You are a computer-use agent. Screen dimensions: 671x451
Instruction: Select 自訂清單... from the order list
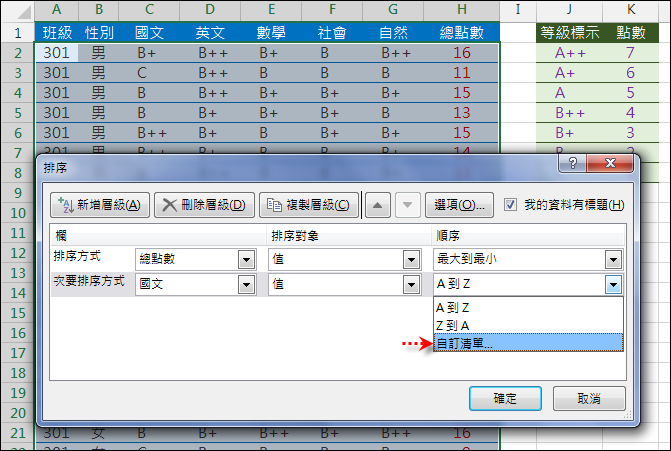pyautogui.click(x=528, y=343)
